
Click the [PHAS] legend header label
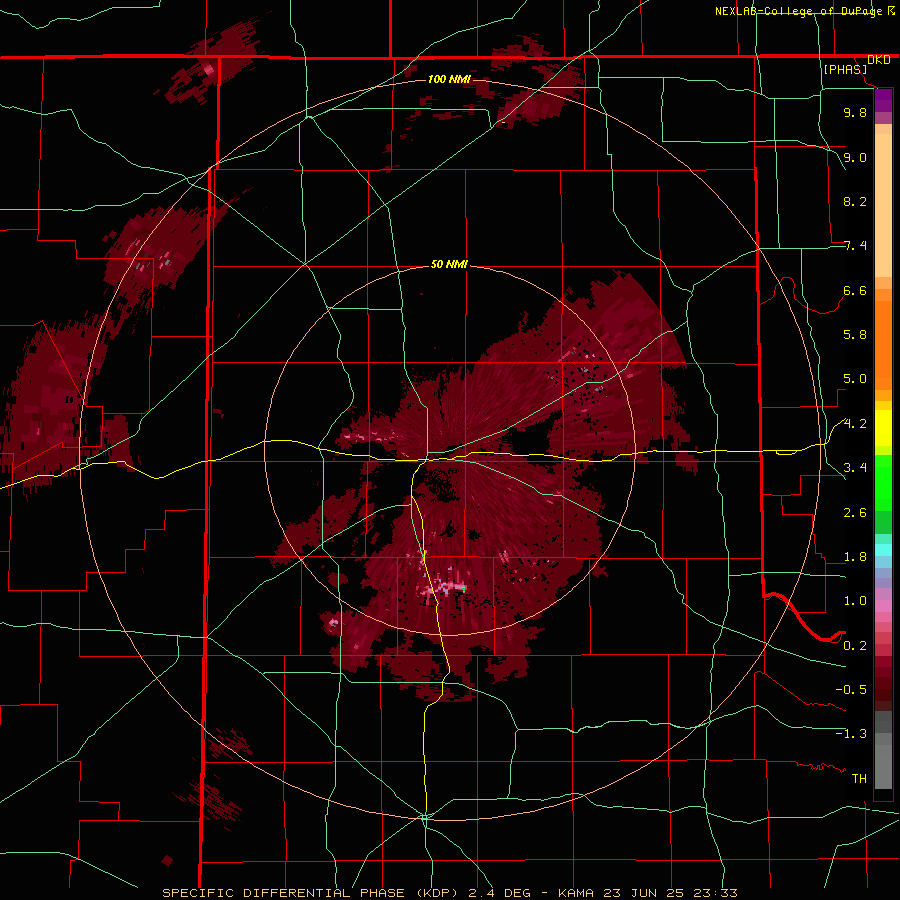[845, 69]
